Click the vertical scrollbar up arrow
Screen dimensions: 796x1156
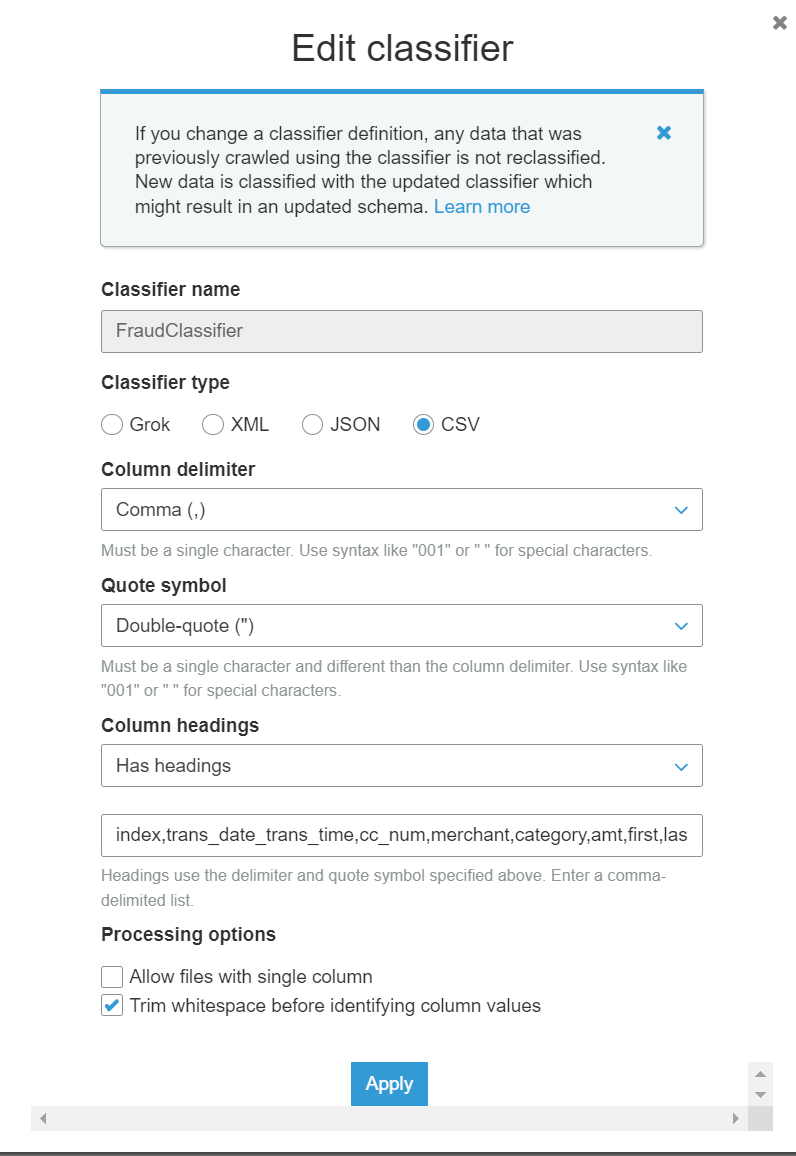(760, 1074)
